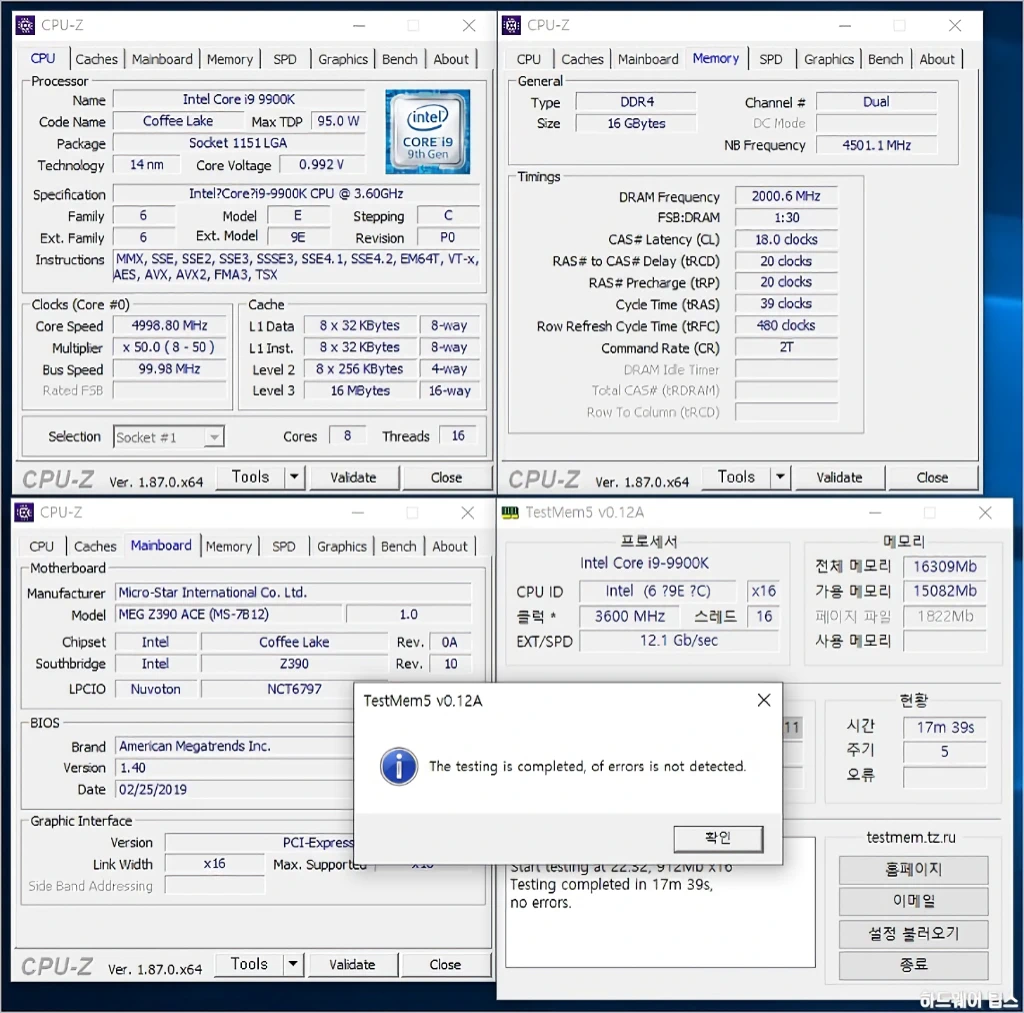
Task: Click CPU-Z app icon in CPU window title bar
Action: coord(25,25)
